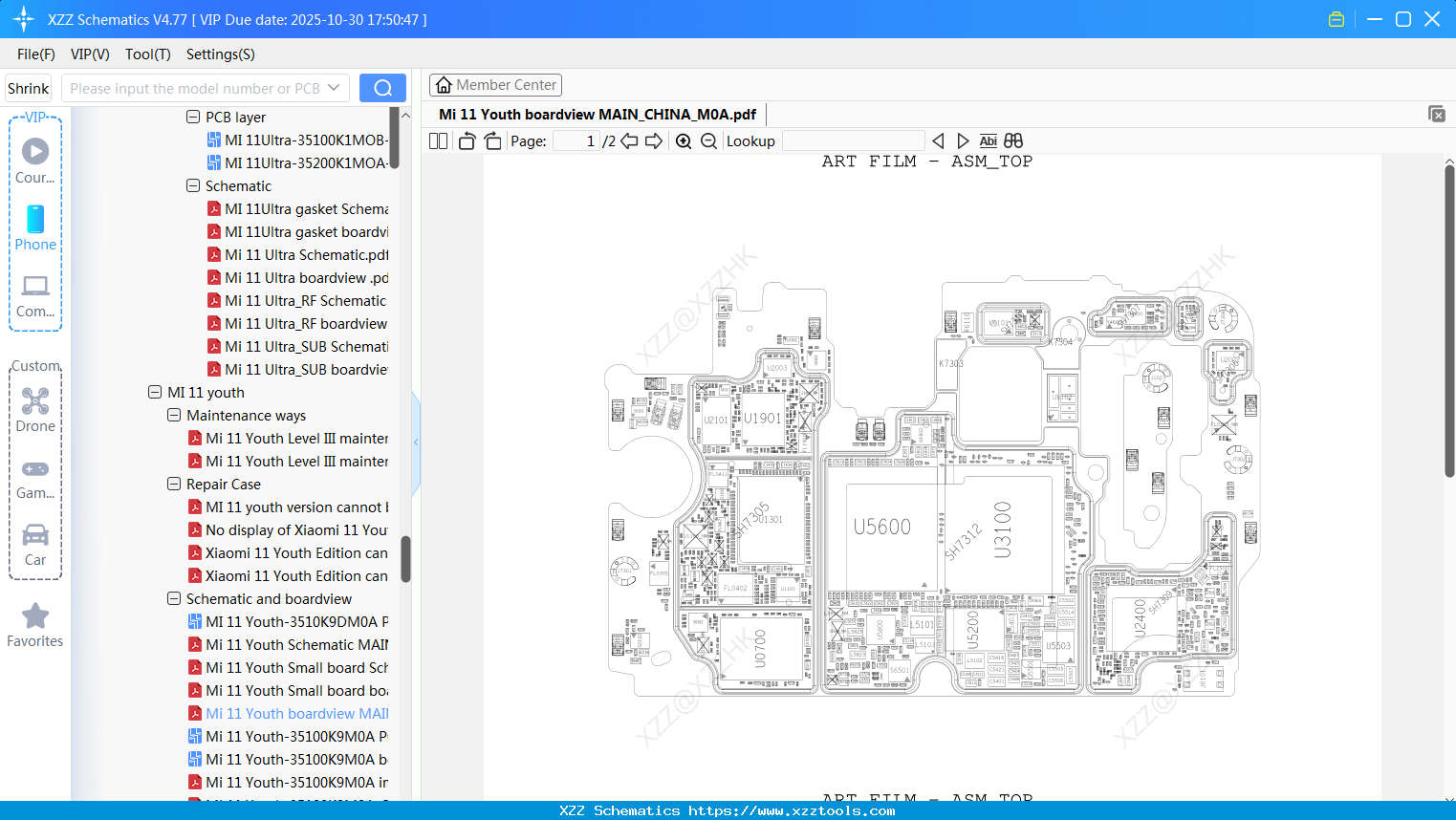The height and width of the screenshot is (820, 1456).
Task: Open the Tool(T) menu
Action: coord(147,54)
